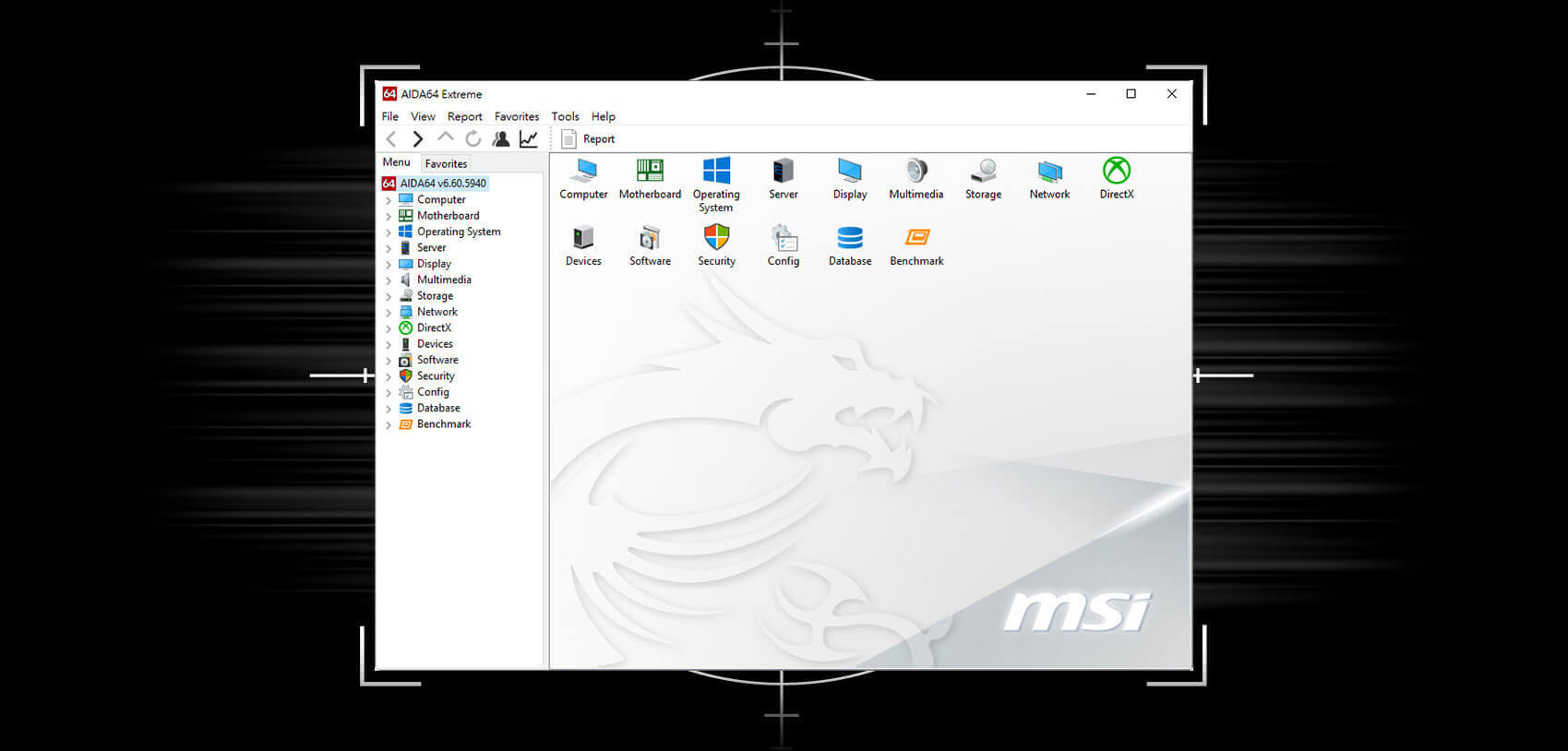This screenshot has height=751, width=1568.
Task: Click the Report toolbar button
Action: tap(588, 138)
